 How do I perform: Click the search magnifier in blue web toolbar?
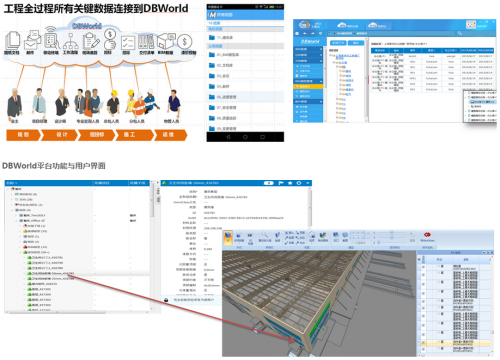[460, 33]
